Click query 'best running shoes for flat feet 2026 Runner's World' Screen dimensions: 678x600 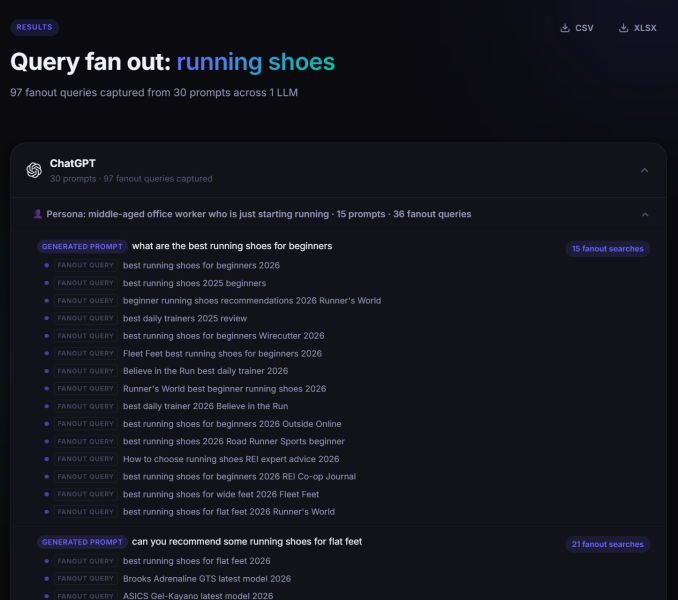coord(229,512)
